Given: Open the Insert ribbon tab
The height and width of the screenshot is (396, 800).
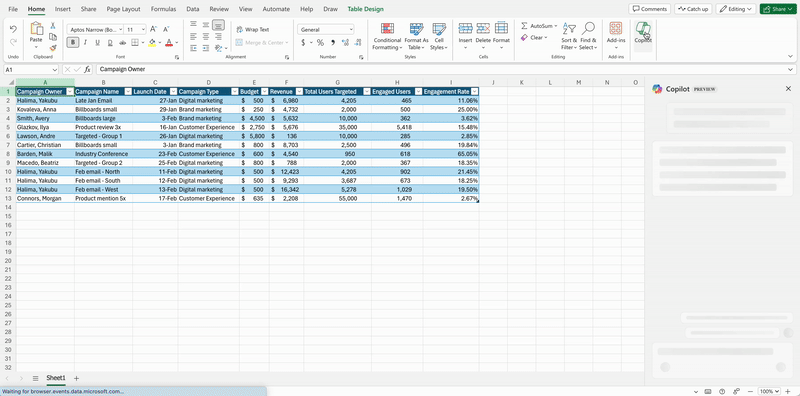Looking at the screenshot, I should tap(63, 9).
